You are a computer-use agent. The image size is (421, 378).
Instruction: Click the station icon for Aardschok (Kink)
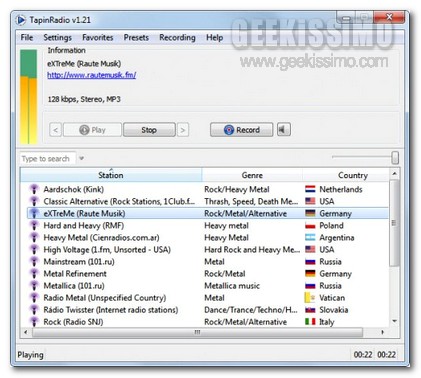click(34, 189)
